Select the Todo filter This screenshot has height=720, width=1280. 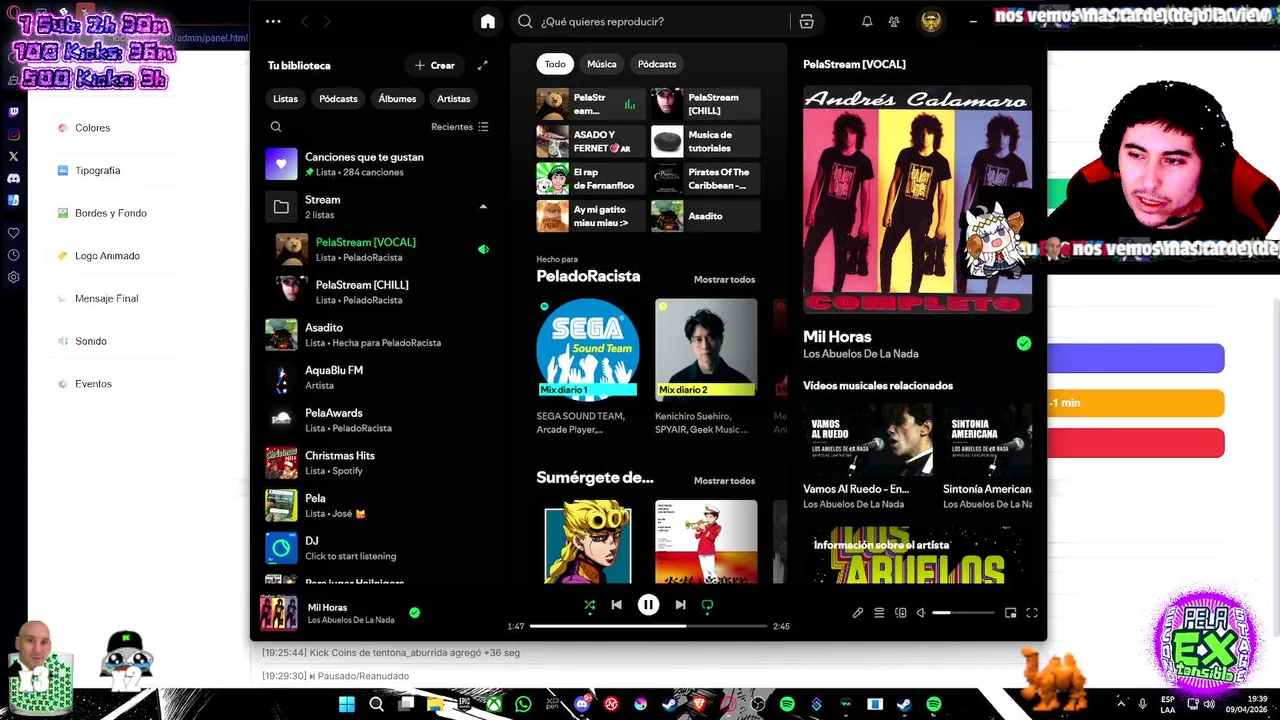555,64
